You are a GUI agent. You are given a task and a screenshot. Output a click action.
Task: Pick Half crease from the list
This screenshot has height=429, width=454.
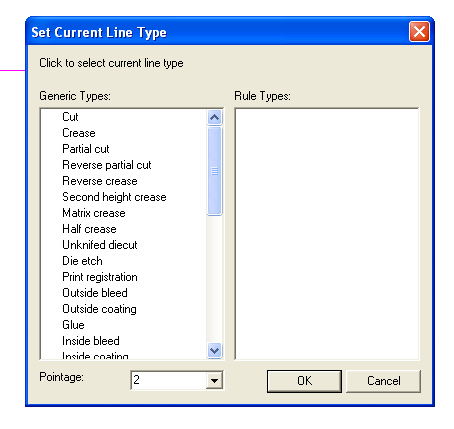(89, 229)
